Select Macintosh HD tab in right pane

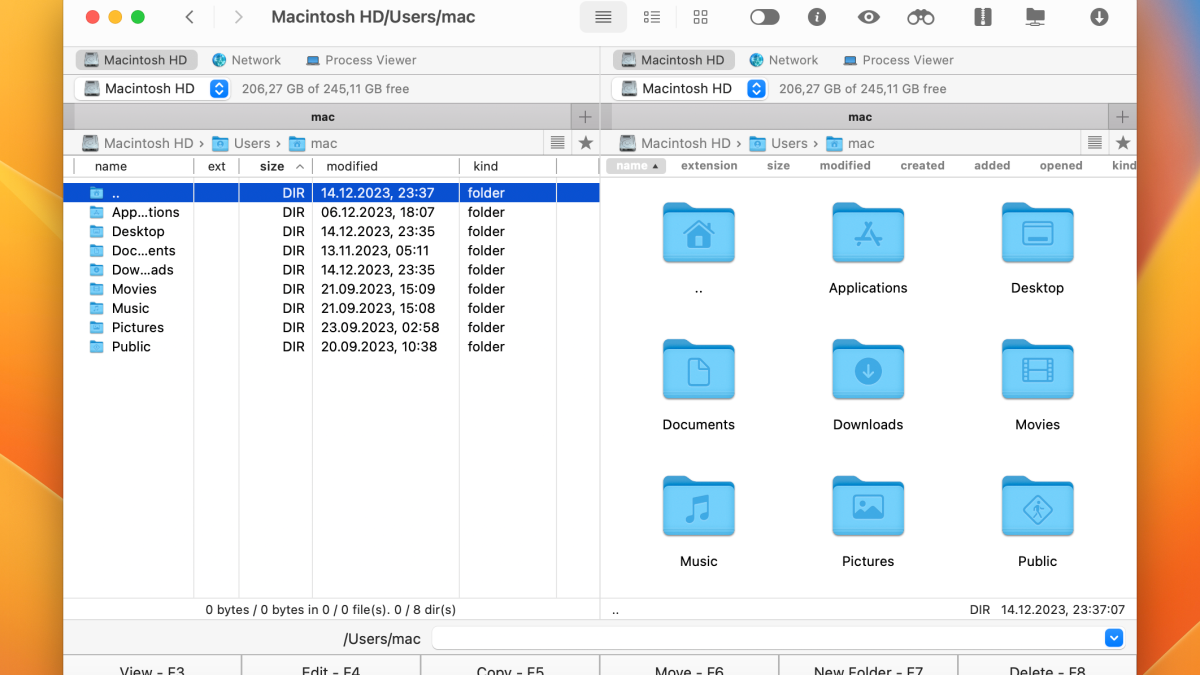click(x=673, y=60)
